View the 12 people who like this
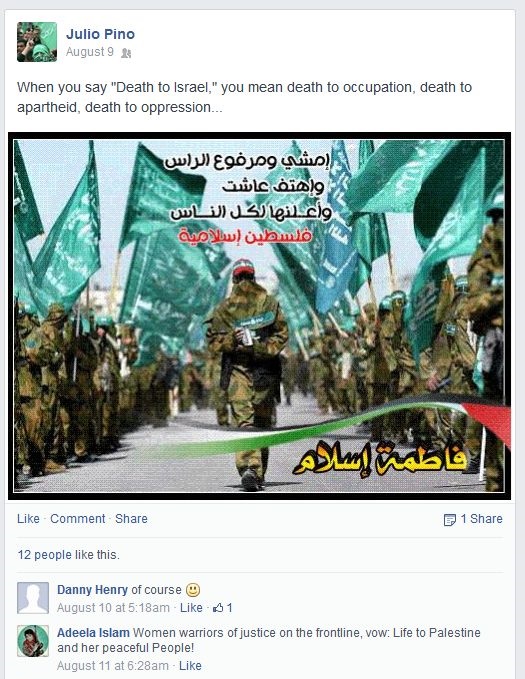Viewport: 525px width, 679px height. click(x=45, y=555)
